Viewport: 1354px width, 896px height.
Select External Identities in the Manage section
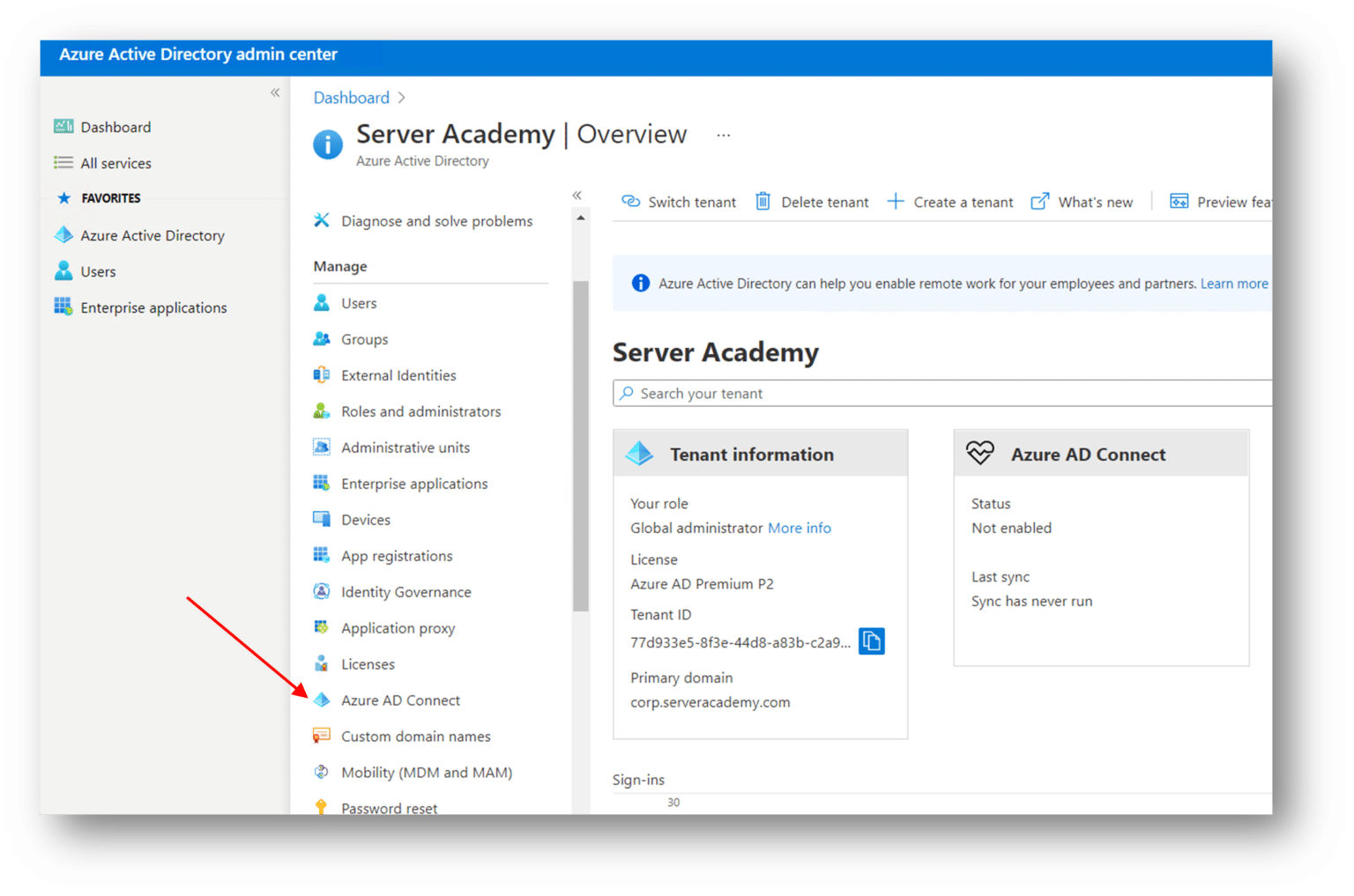398,374
